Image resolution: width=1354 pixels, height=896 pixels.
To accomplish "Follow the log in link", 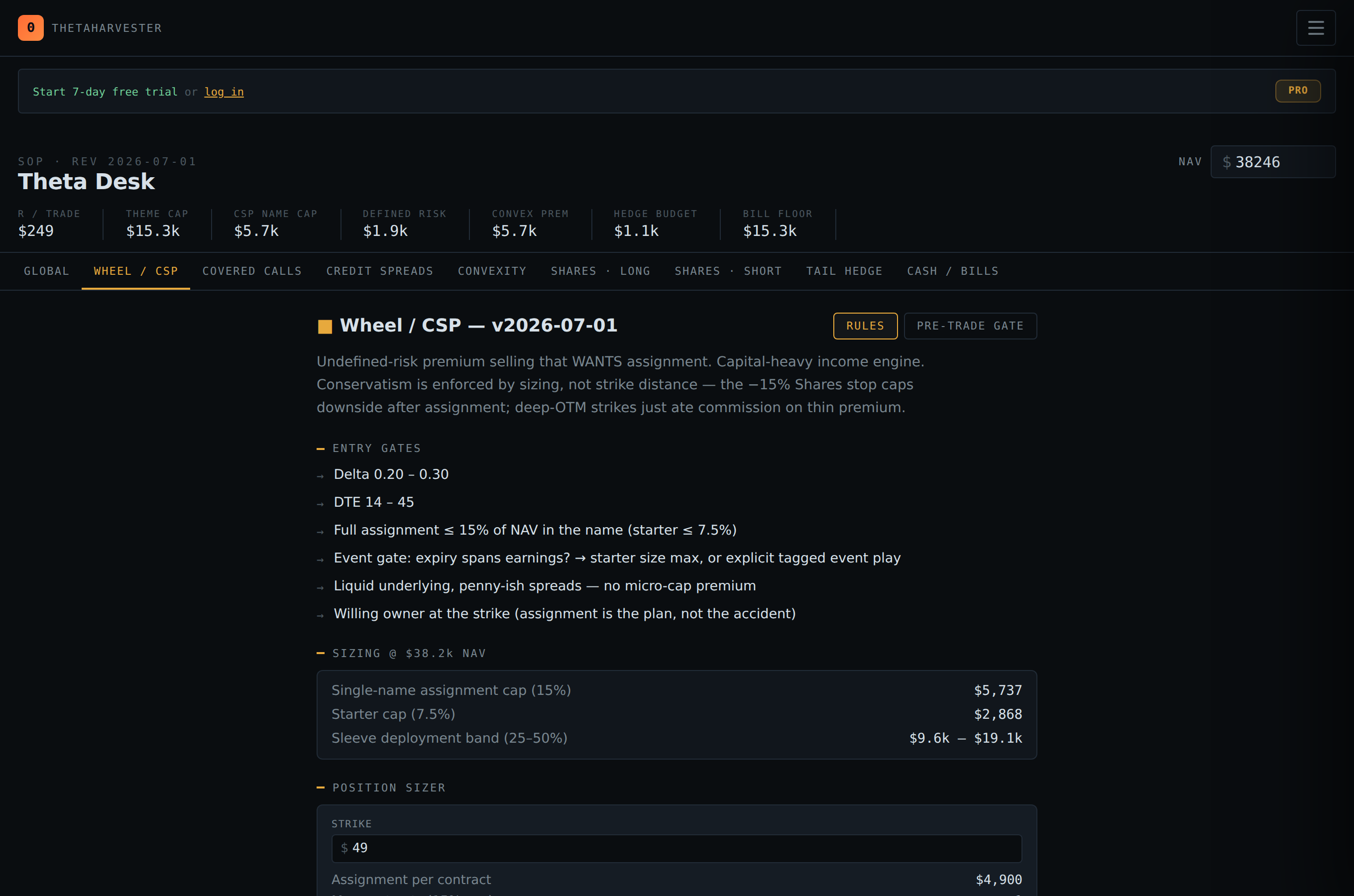I will (x=224, y=92).
